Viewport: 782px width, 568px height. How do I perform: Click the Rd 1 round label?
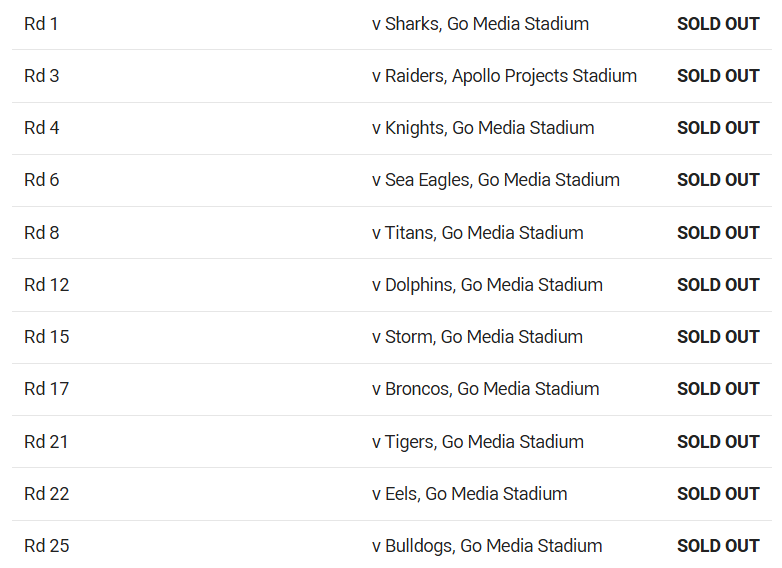coord(41,24)
